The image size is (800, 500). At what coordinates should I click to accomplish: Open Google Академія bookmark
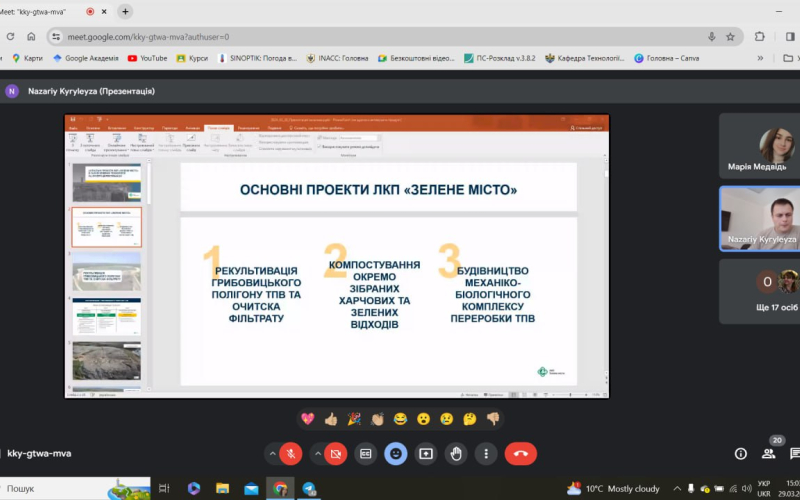(x=86, y=58)
